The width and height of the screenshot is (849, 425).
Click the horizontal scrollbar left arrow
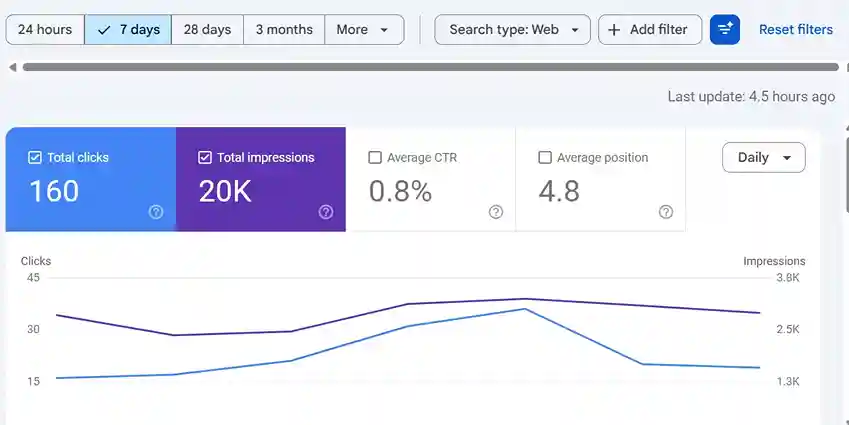click(12, 67)
